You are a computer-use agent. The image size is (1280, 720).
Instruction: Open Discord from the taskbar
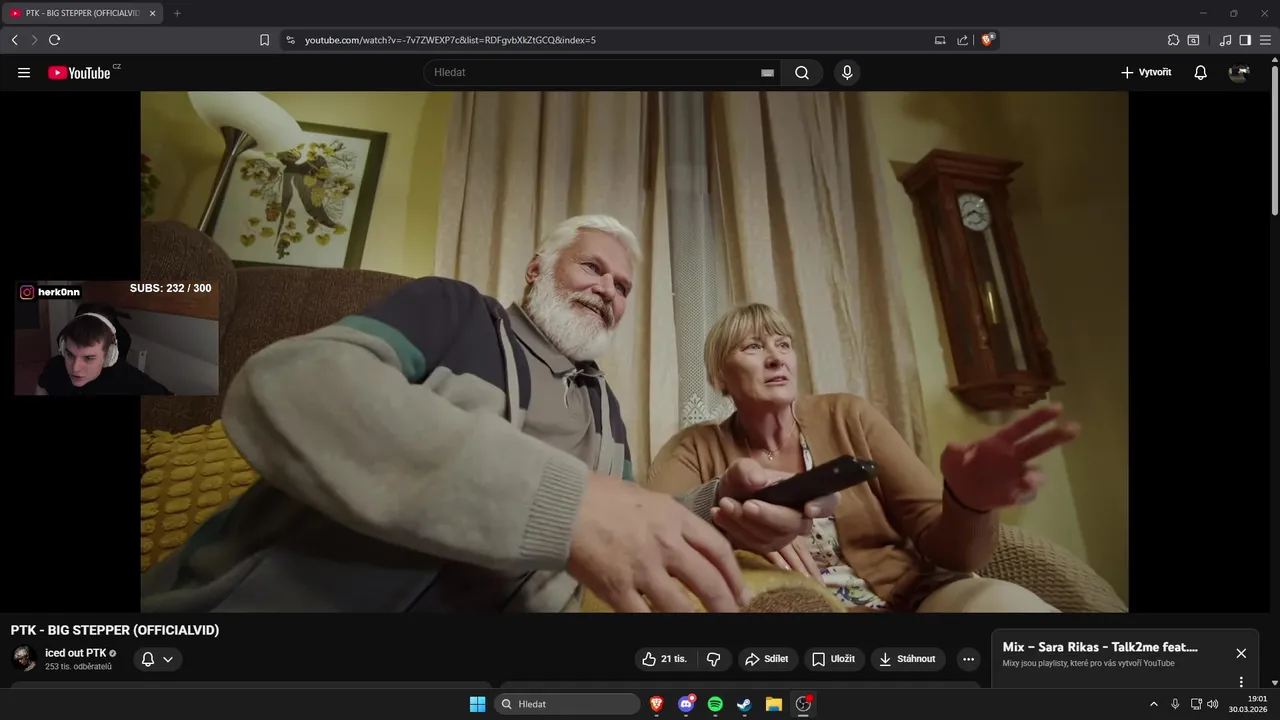click(686, 704)
